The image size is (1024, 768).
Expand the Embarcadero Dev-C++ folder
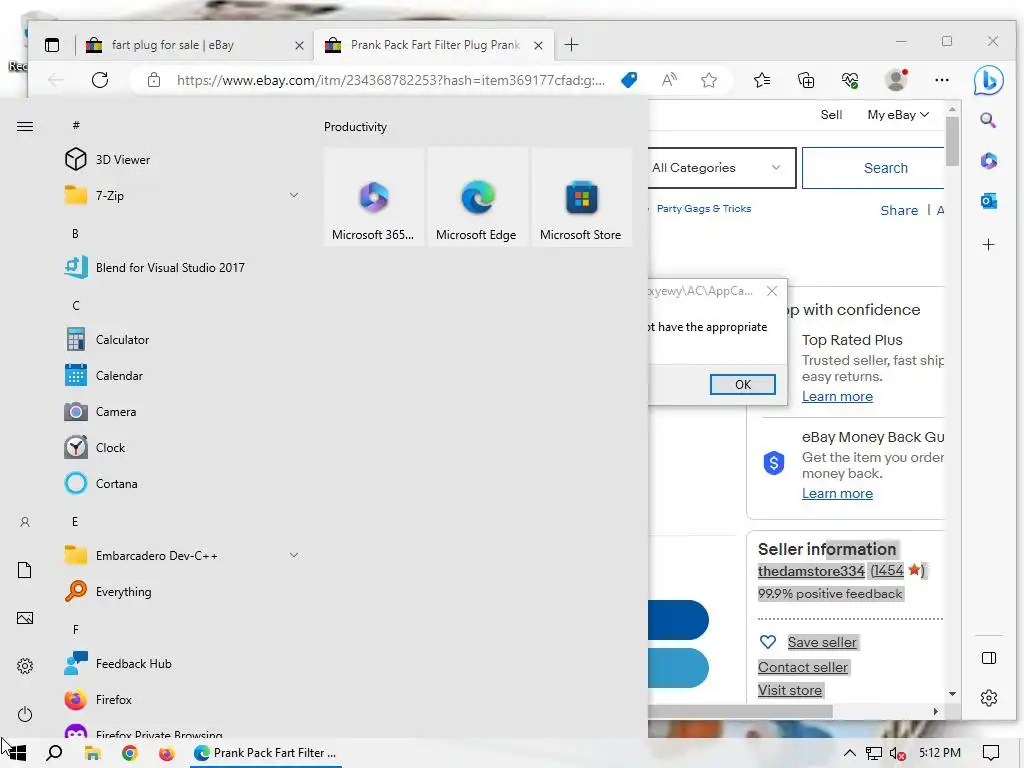183,556
